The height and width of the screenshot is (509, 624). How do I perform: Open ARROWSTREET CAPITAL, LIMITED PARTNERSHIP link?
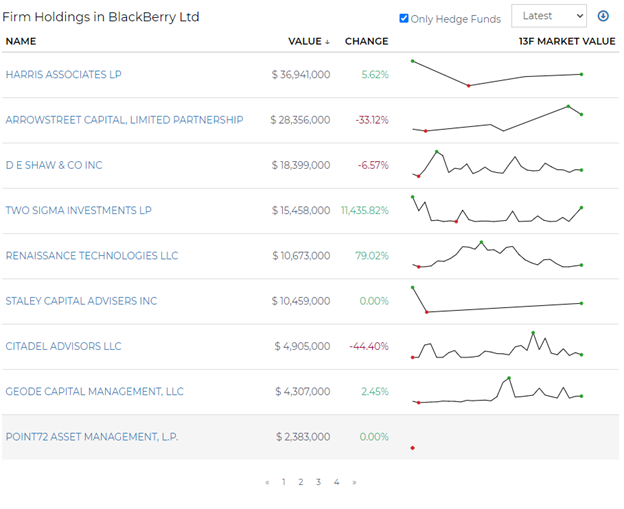pos(124,120)
